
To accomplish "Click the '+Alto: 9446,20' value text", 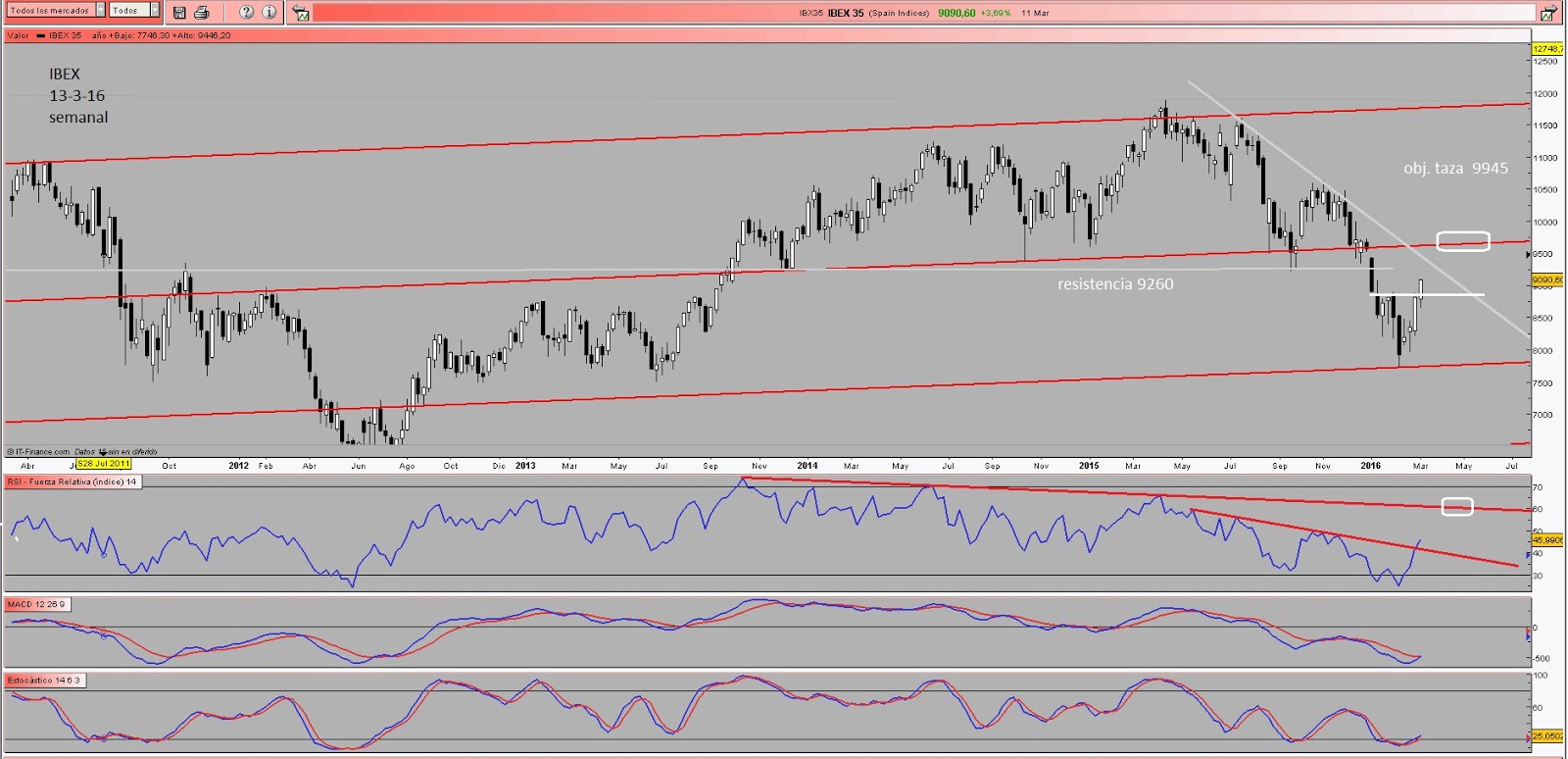I will click(x=202, y=35).
